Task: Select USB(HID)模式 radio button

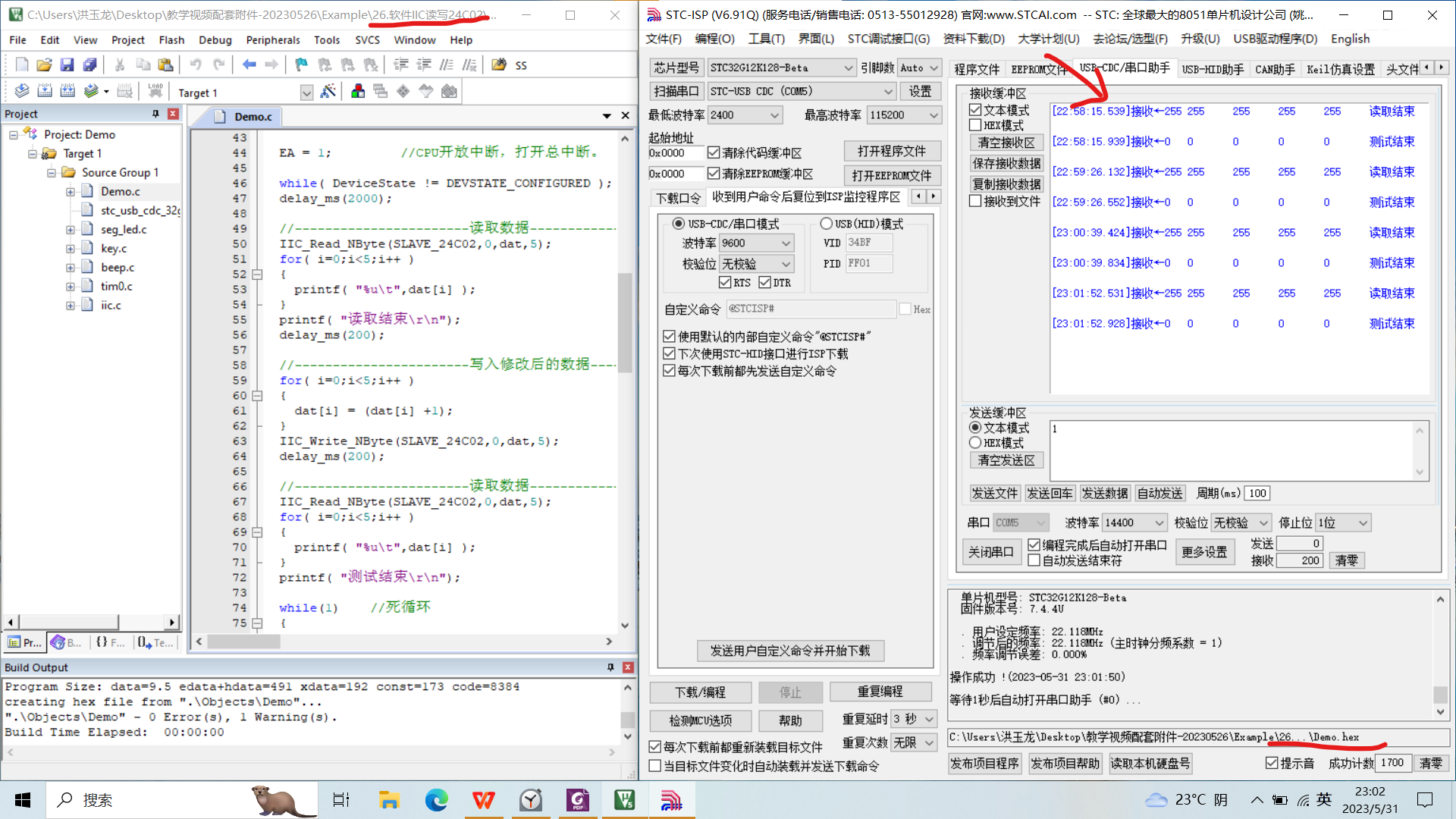Action: (827, 224)
